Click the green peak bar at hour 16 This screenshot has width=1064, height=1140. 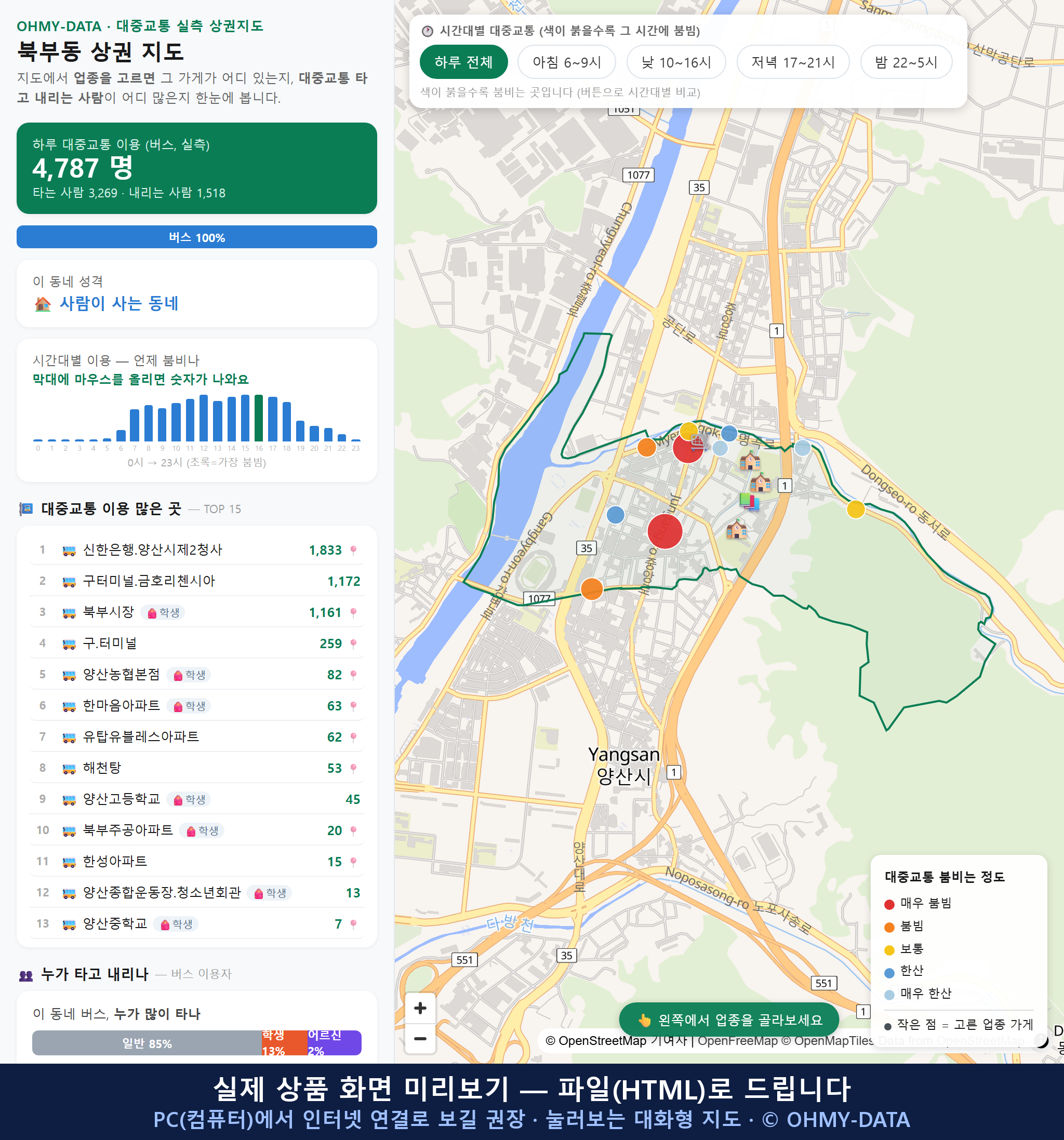tap(259, 418)
